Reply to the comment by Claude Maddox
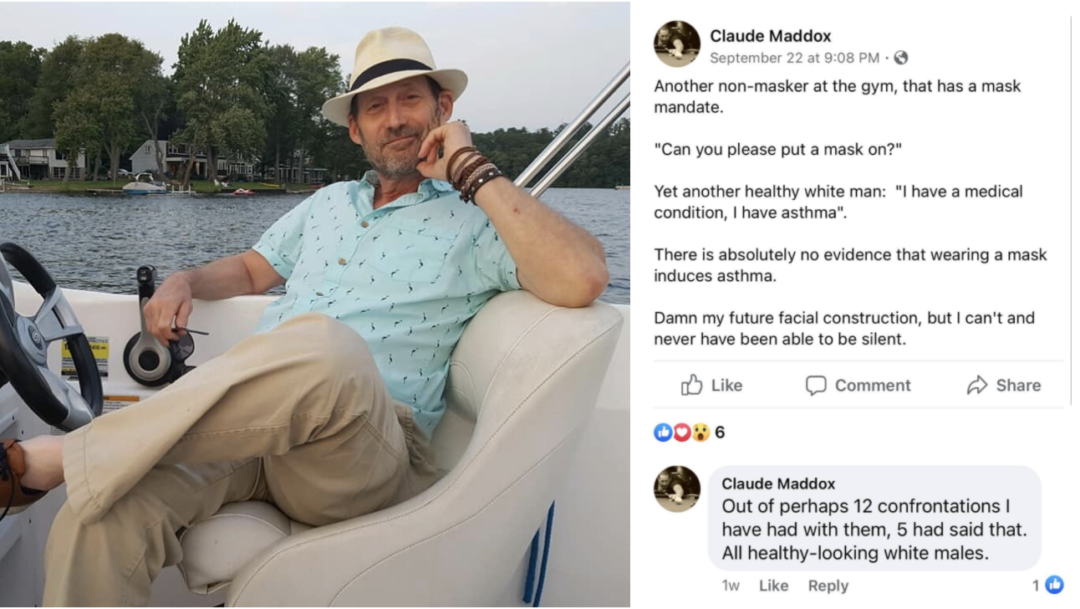 (x=828, y=586)
